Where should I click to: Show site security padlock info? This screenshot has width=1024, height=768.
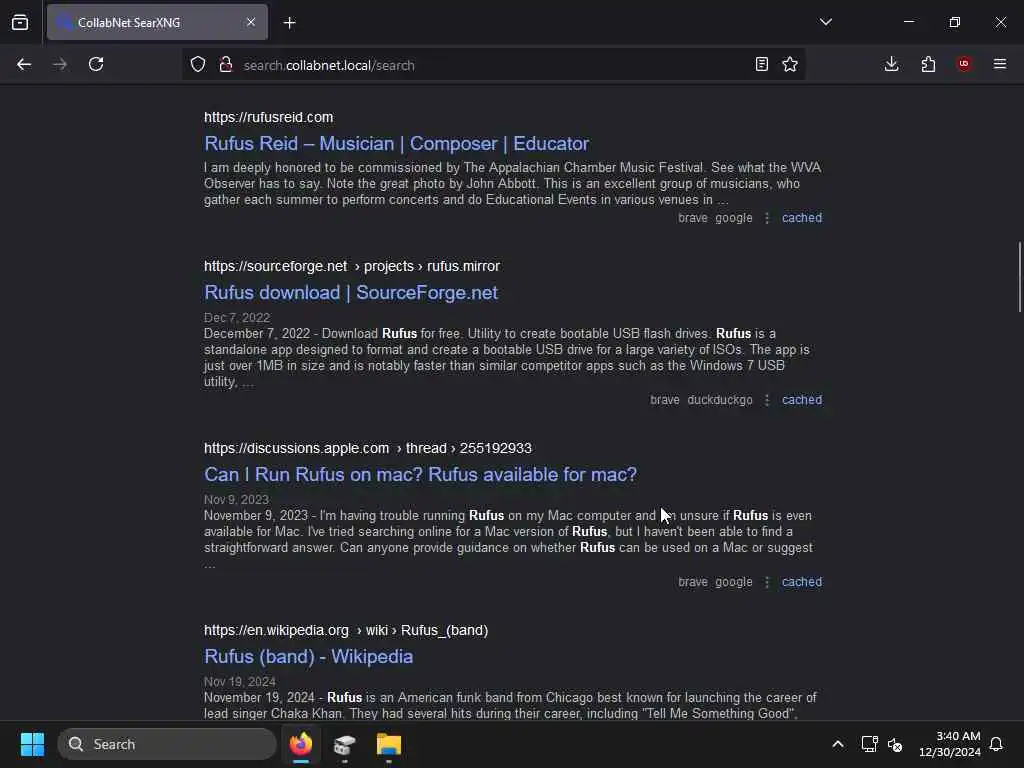pyautogui.click(x=226, y=65)
